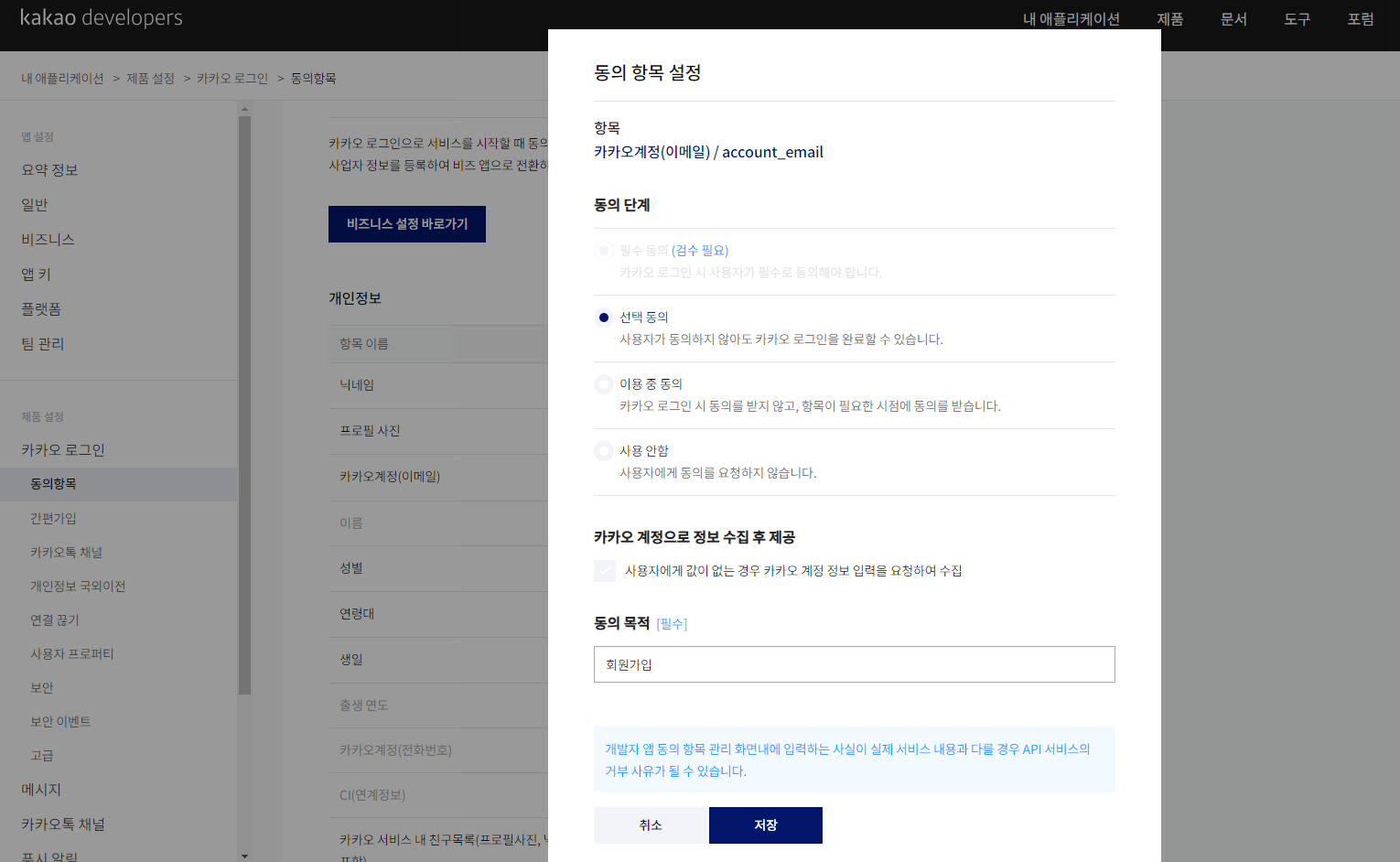Click 제품 설정 breadcrumb link
This screenshot has width=1400, height=862.
[150, 79]
